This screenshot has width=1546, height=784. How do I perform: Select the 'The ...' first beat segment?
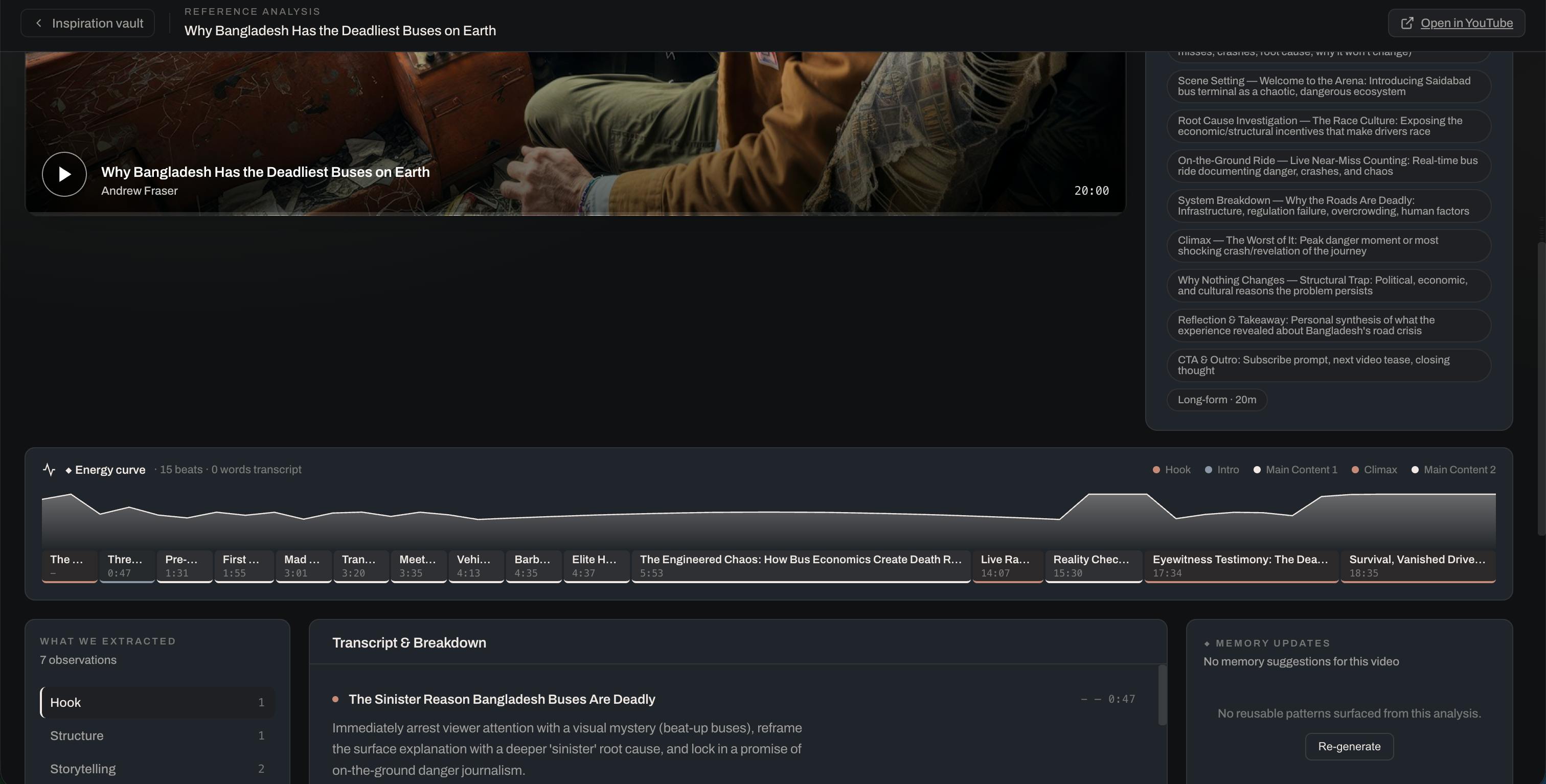pyautogui.click(x=70, y=566)
